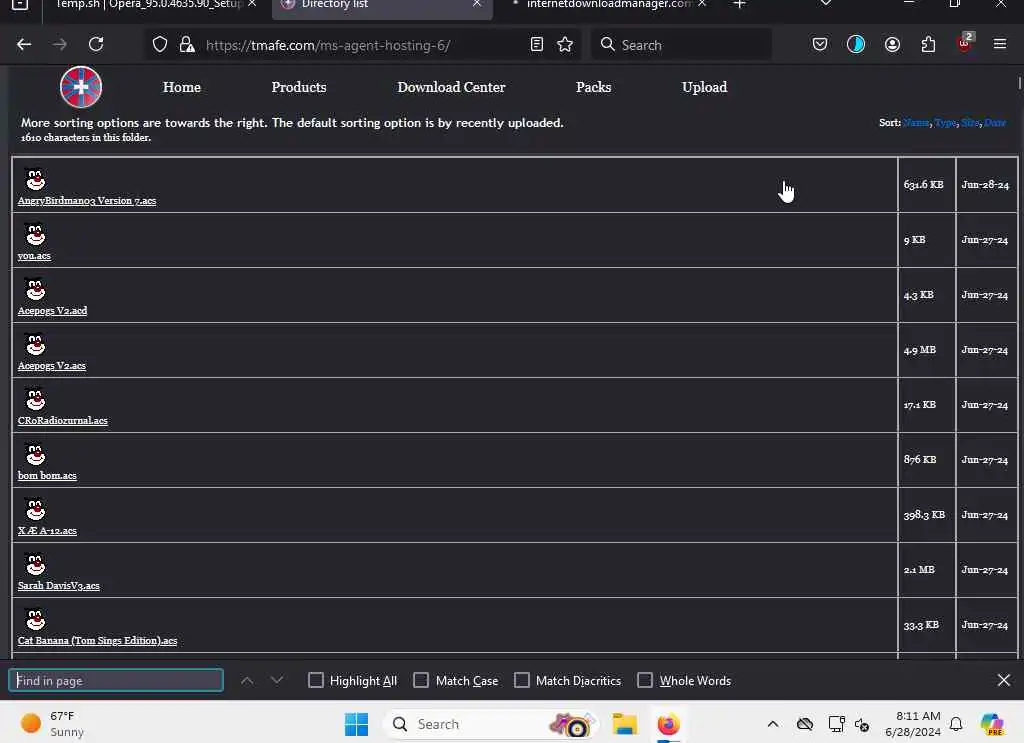Image resolution: width=1024 pixels, height=743 pixels.
Task: Jump to previous find result arrow
Action: tap(247, 680)
